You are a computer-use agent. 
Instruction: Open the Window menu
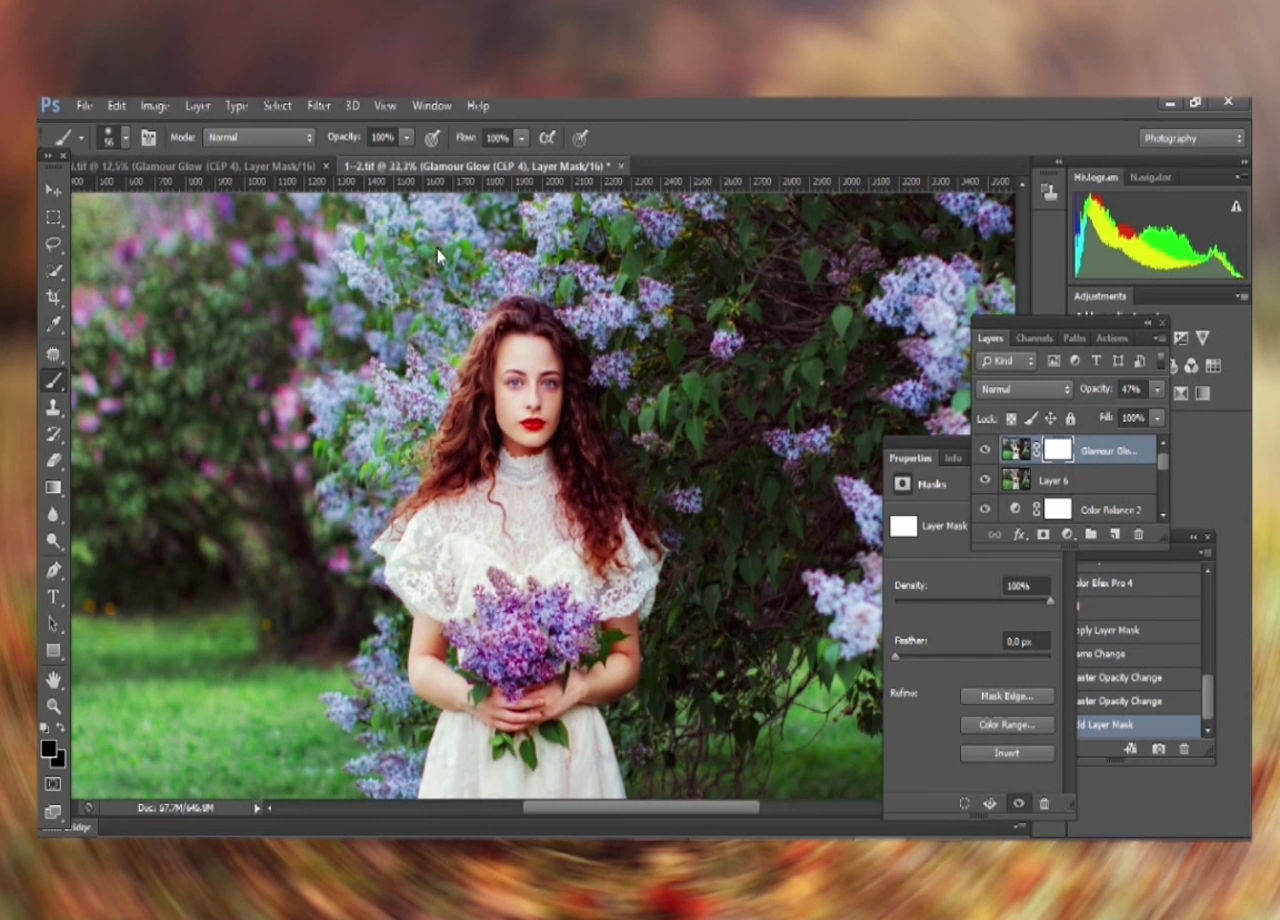(x=432, y=106)
